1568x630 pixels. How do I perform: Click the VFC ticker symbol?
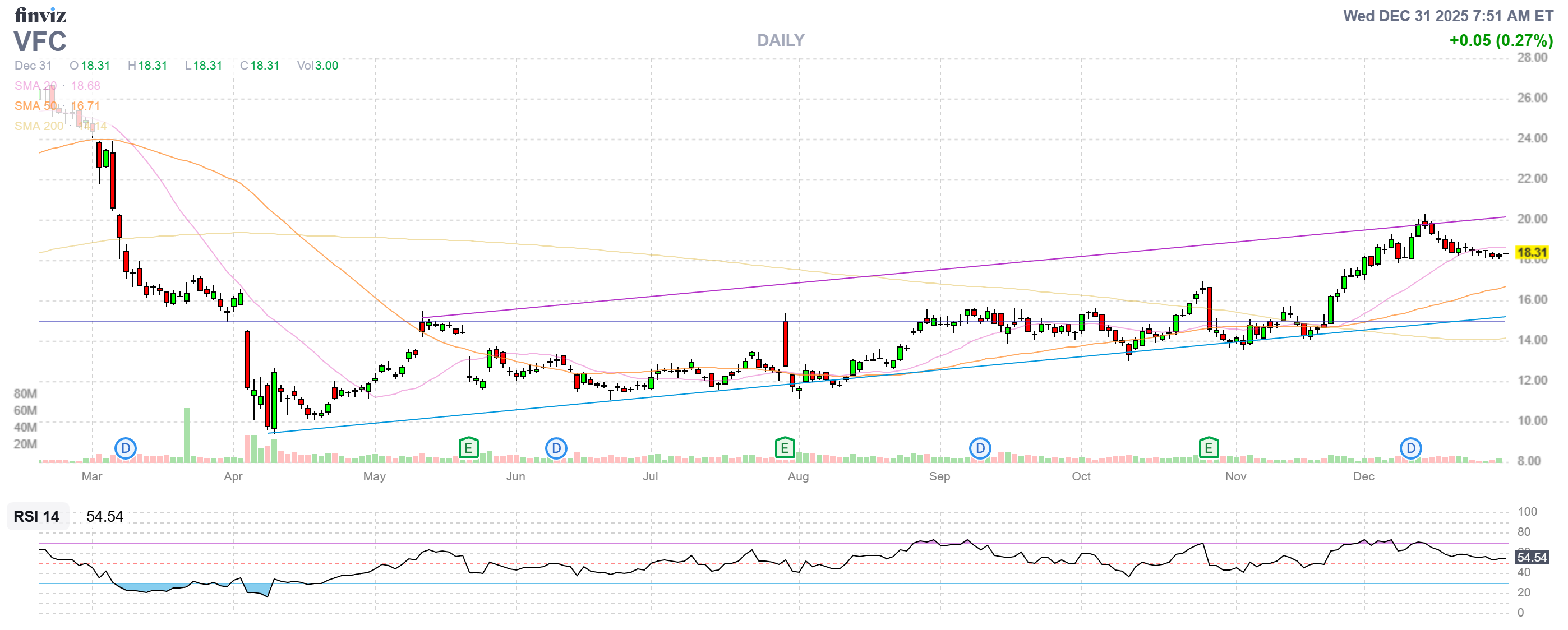click(x=40, y=41)
